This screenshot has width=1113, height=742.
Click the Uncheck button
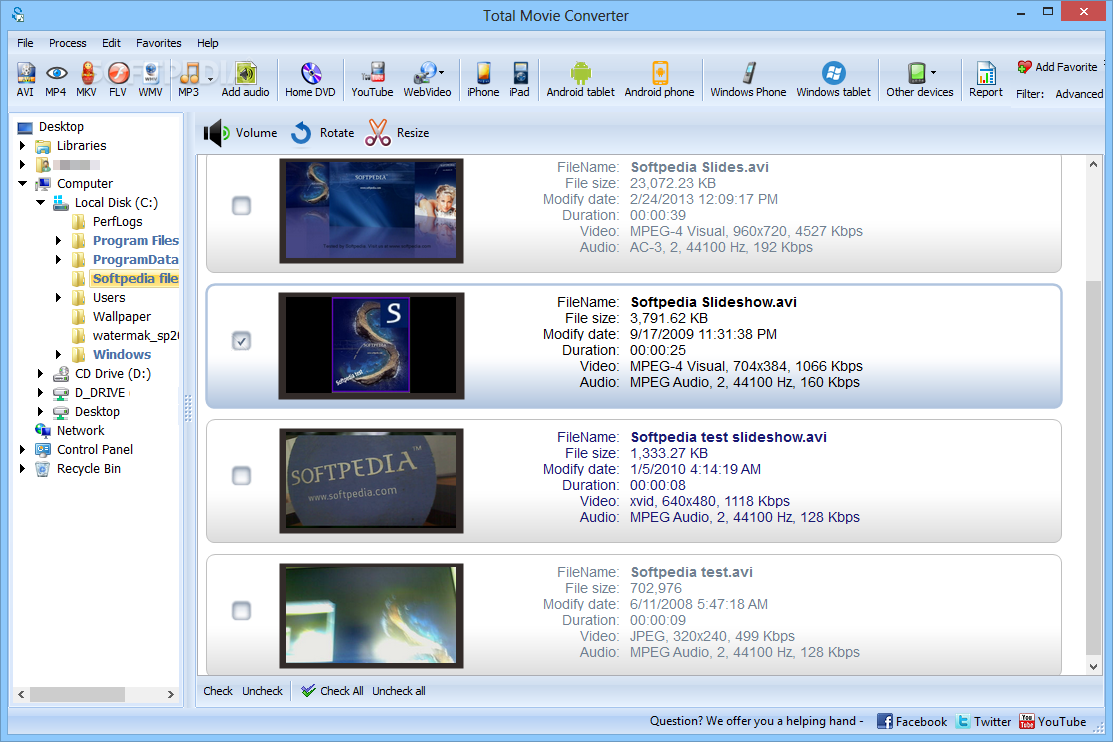tap(262, 691)
